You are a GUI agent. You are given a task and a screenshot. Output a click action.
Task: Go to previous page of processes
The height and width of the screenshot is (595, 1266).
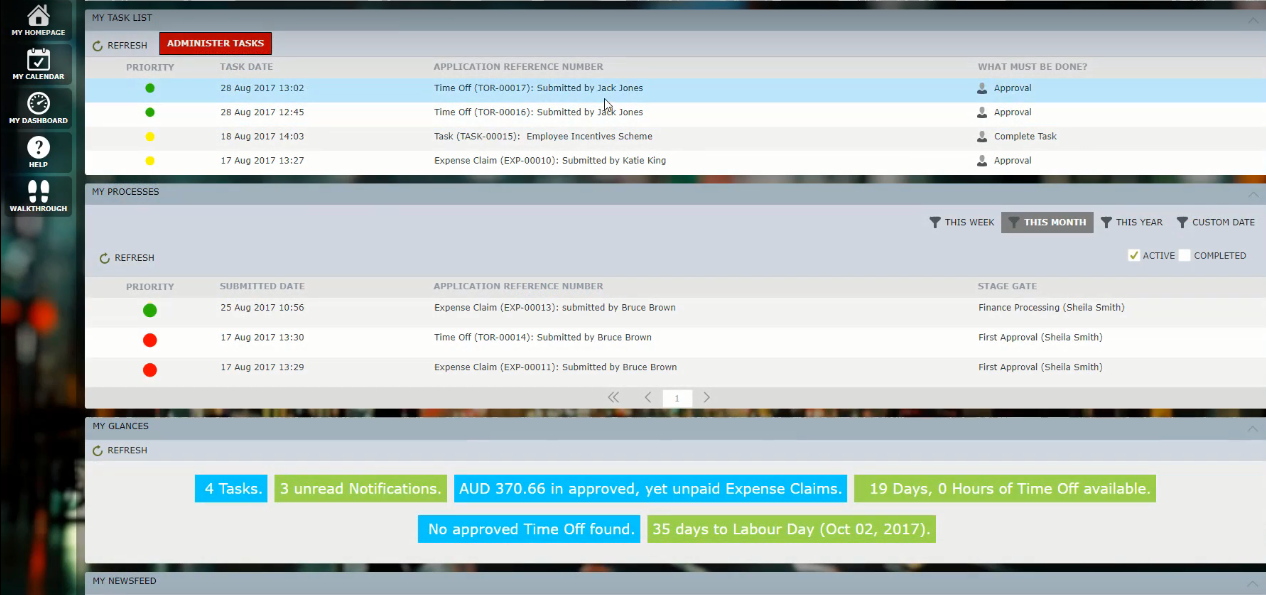pos(648,397)
